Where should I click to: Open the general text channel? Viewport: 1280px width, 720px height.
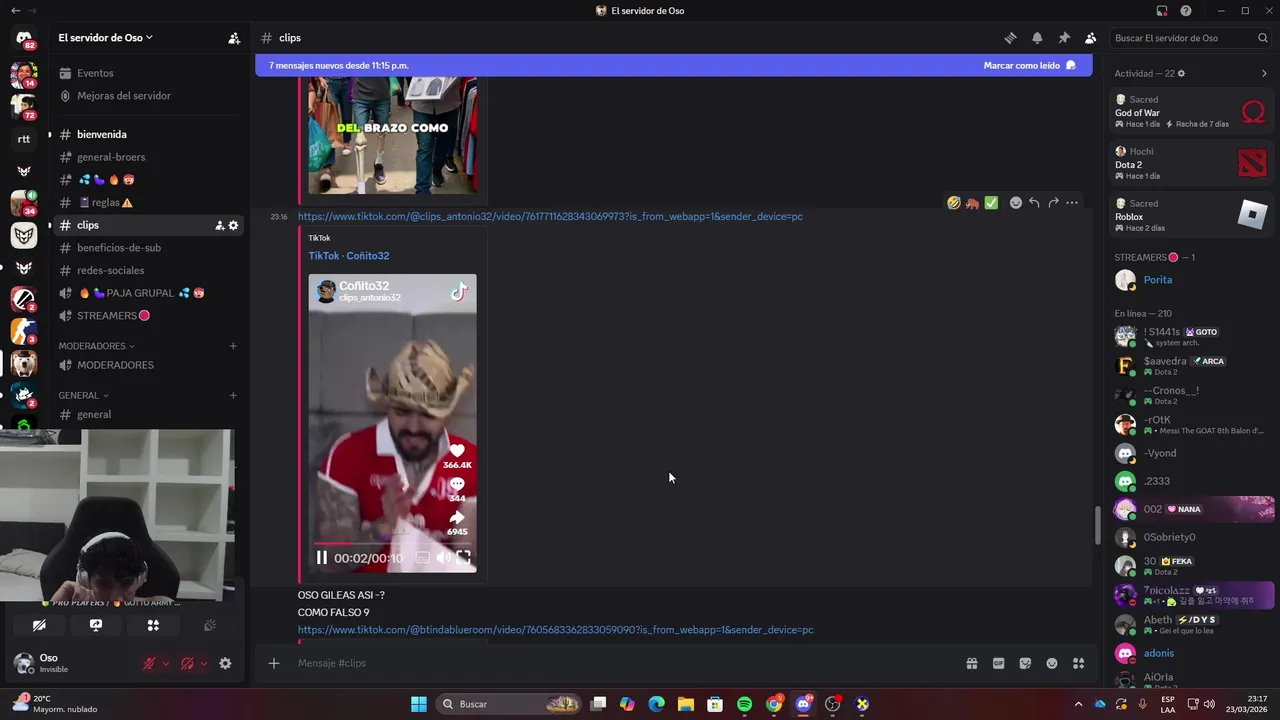click(x=94, y=414)
